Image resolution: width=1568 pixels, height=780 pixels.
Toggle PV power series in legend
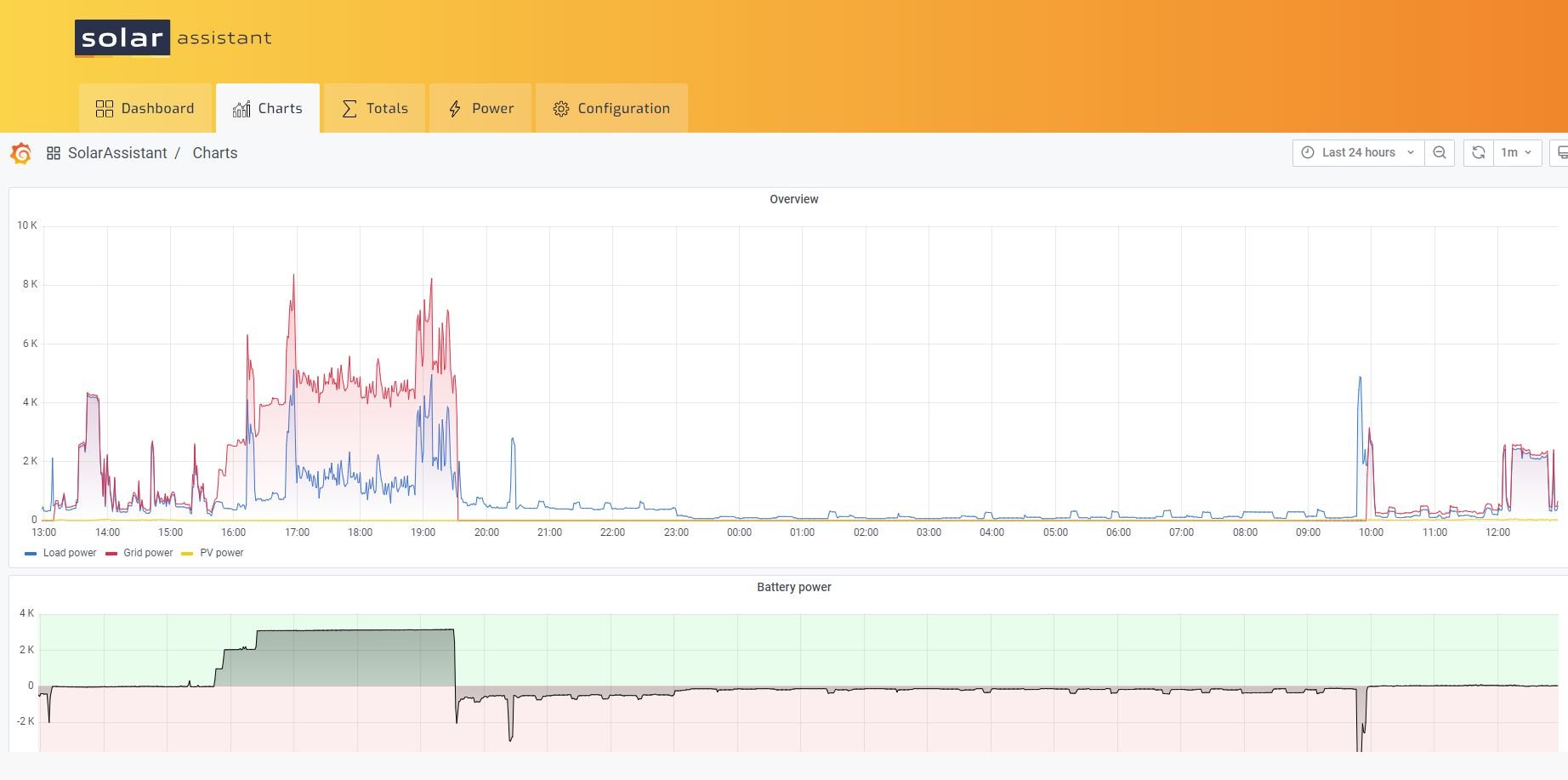pyautogui.click(x=221, y=553)
